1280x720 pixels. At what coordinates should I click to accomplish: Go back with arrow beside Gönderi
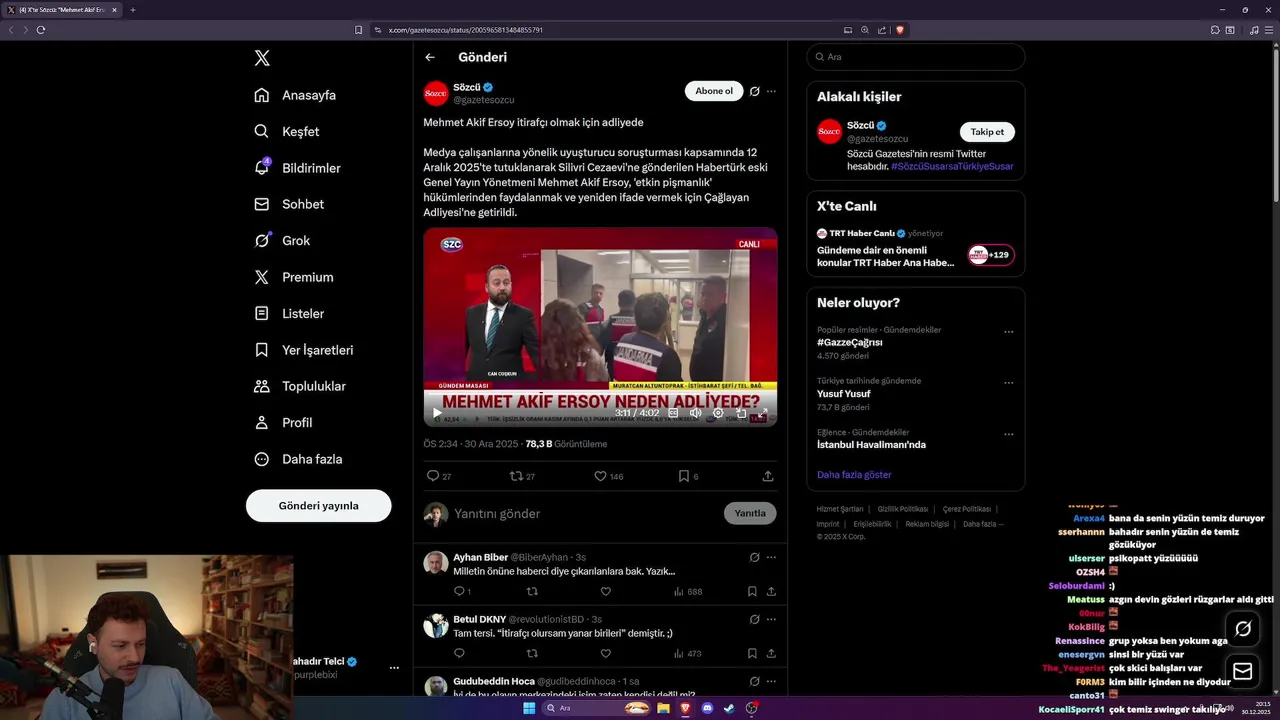[x=430, y=58]
